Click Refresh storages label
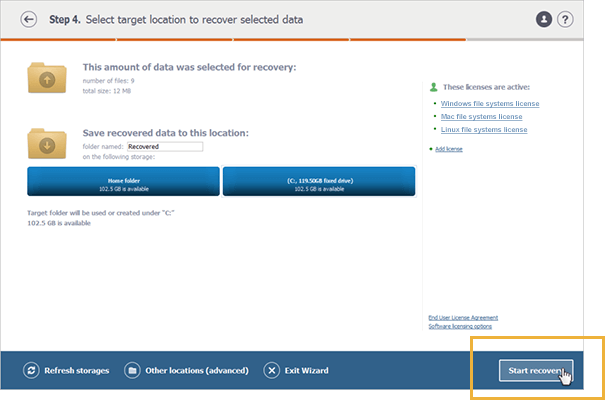The height and width of the screenshot is (400, 605). [76, 371]
